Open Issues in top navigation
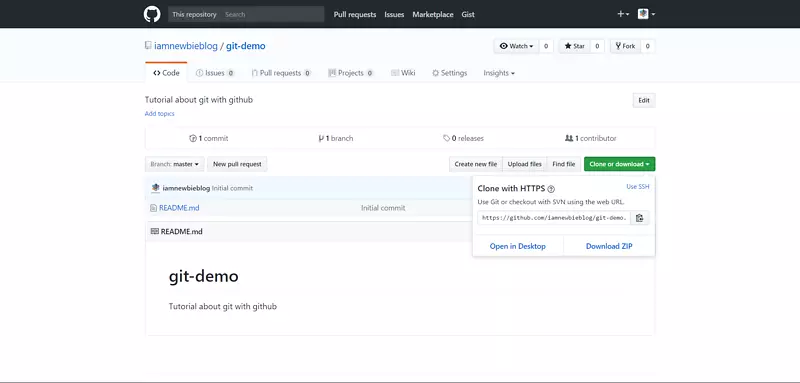 pyautogui.click(x=394, y=15)
